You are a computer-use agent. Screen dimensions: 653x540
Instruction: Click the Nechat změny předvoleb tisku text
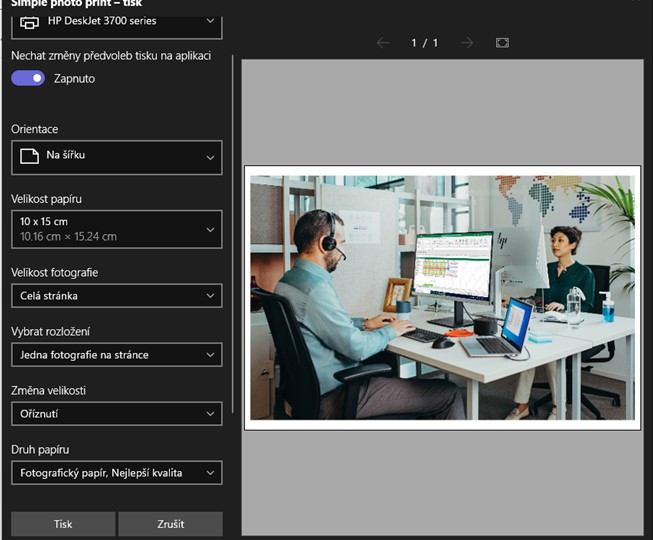coord(111,56)
